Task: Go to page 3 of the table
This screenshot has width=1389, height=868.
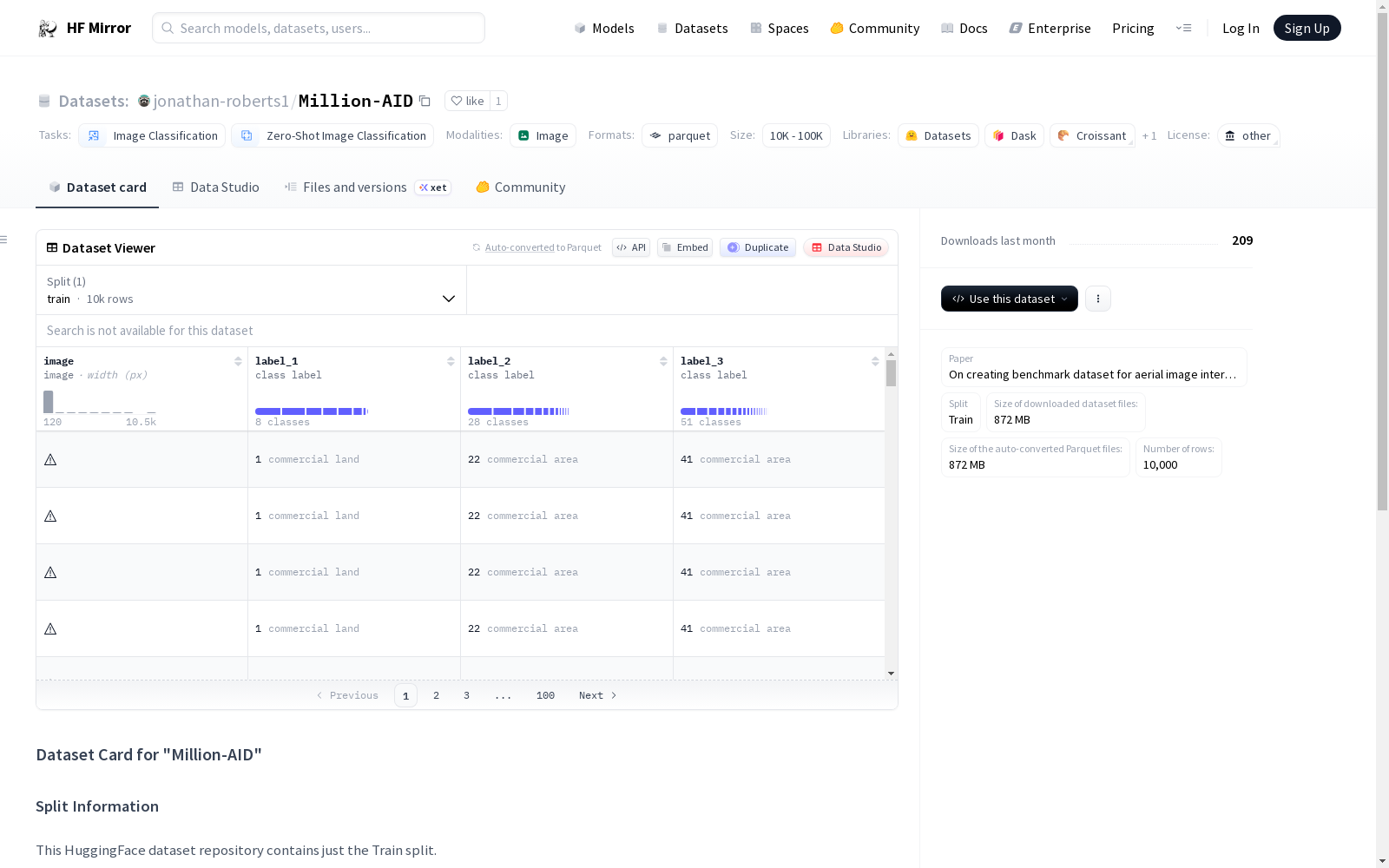Action: pyautogui.click(x=466, y=695)
